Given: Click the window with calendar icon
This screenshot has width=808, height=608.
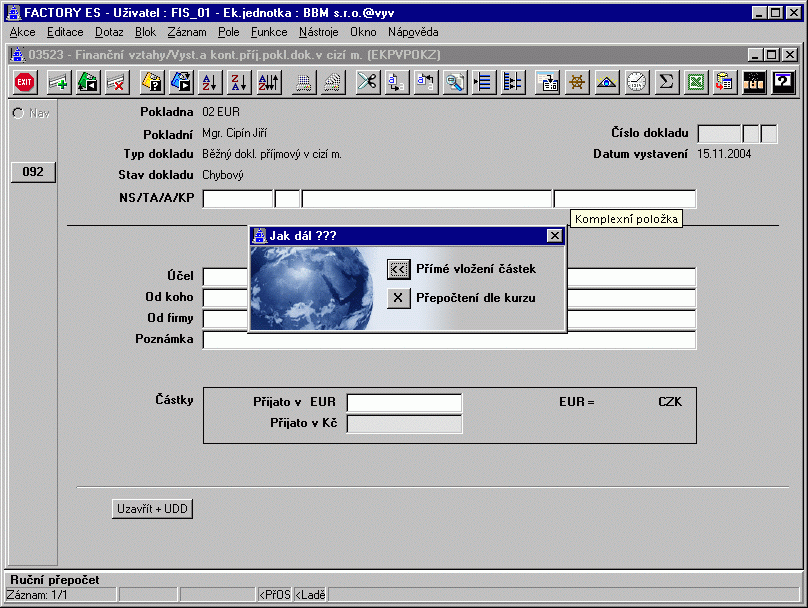Looking at the screenshot, I should pos(548,82).
